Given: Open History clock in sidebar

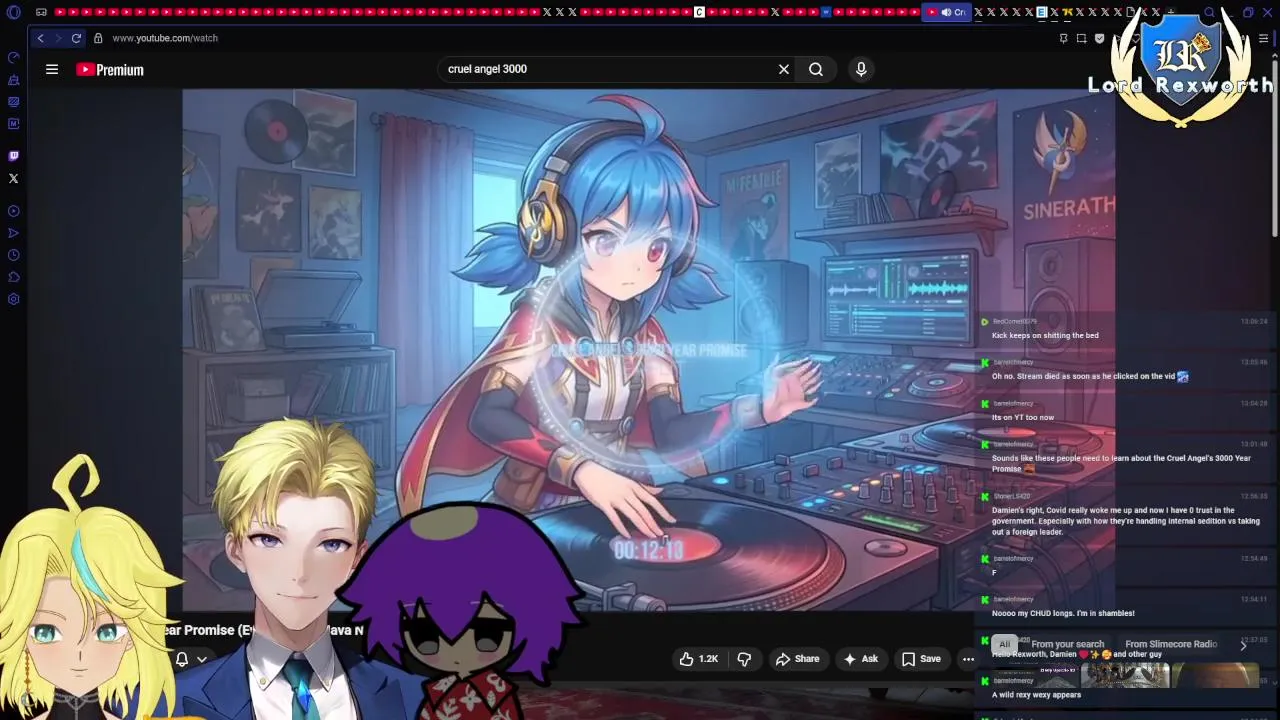Looking at the screenshot, I should 14,255.
